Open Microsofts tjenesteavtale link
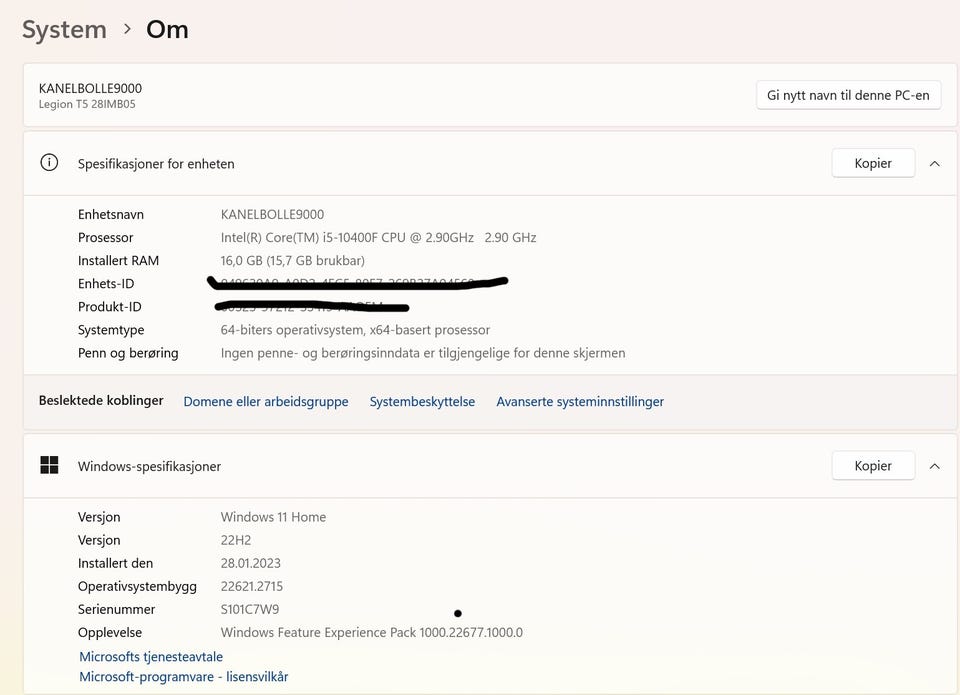The width and height of the screenshot is (960, 695). (x=151, y=656)
